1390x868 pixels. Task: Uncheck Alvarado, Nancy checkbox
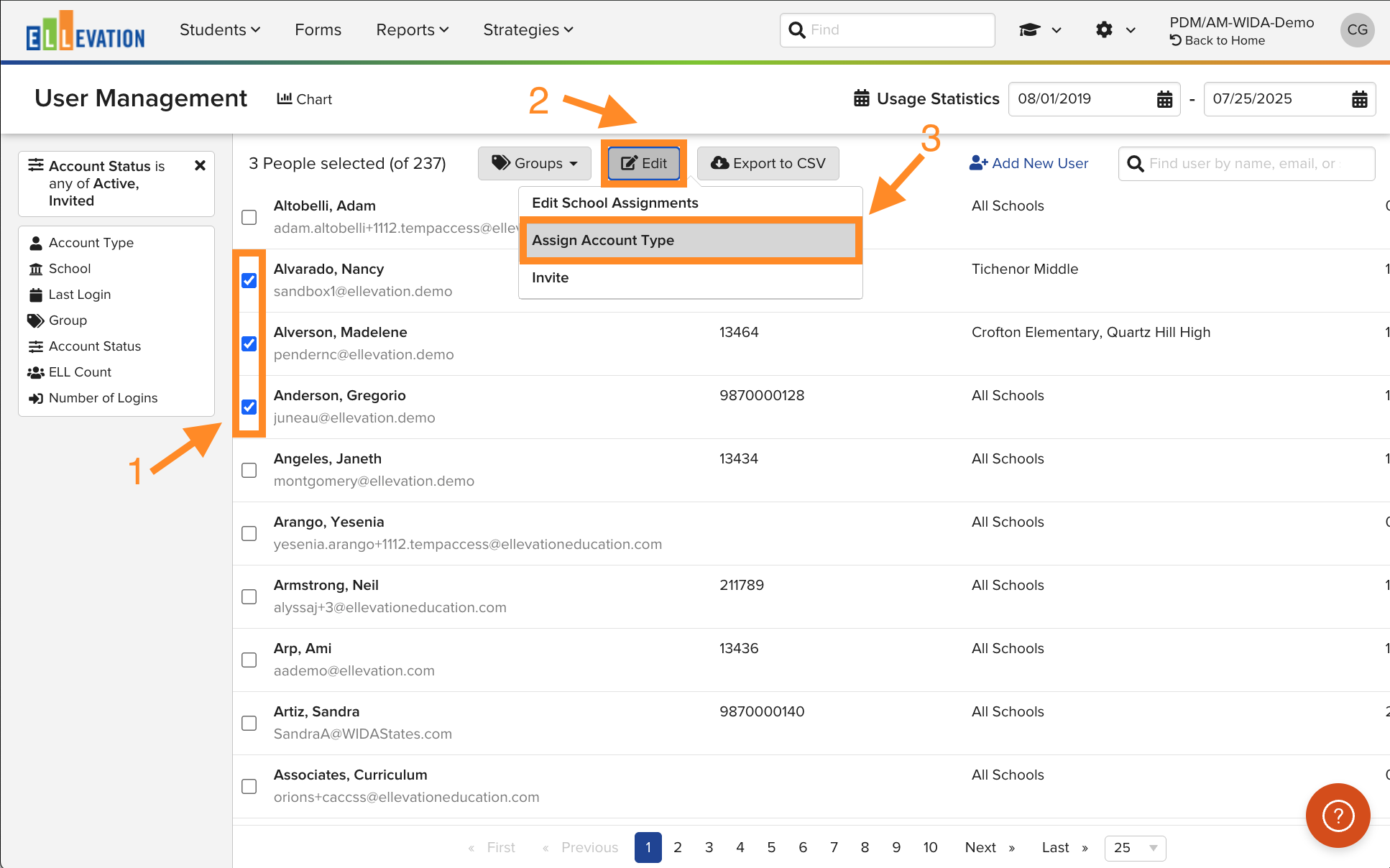[x=249, y=280]
